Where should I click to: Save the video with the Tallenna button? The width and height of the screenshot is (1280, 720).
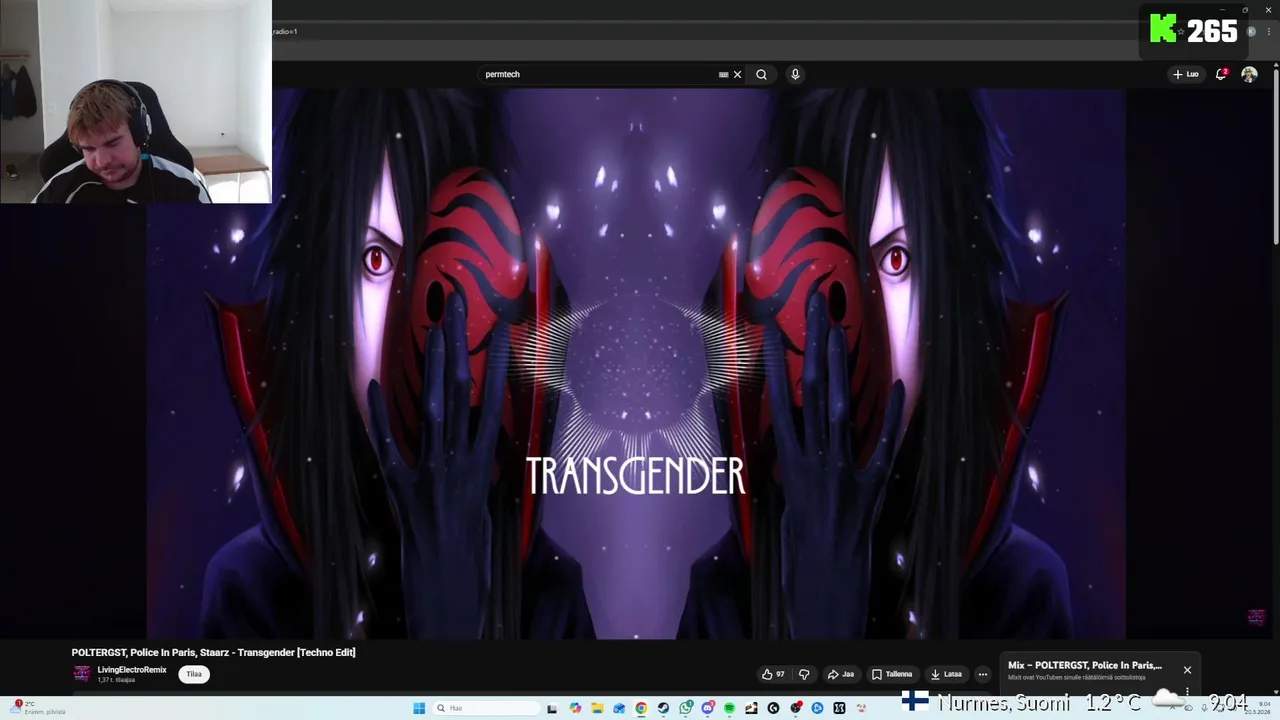pos(892,674)
